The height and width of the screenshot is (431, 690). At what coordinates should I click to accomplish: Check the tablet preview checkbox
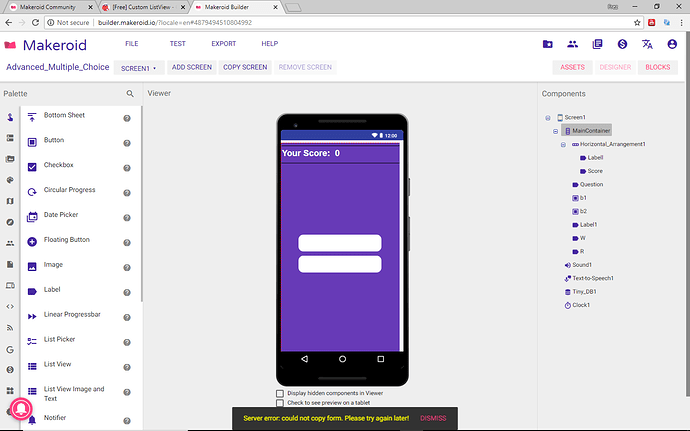280,403
